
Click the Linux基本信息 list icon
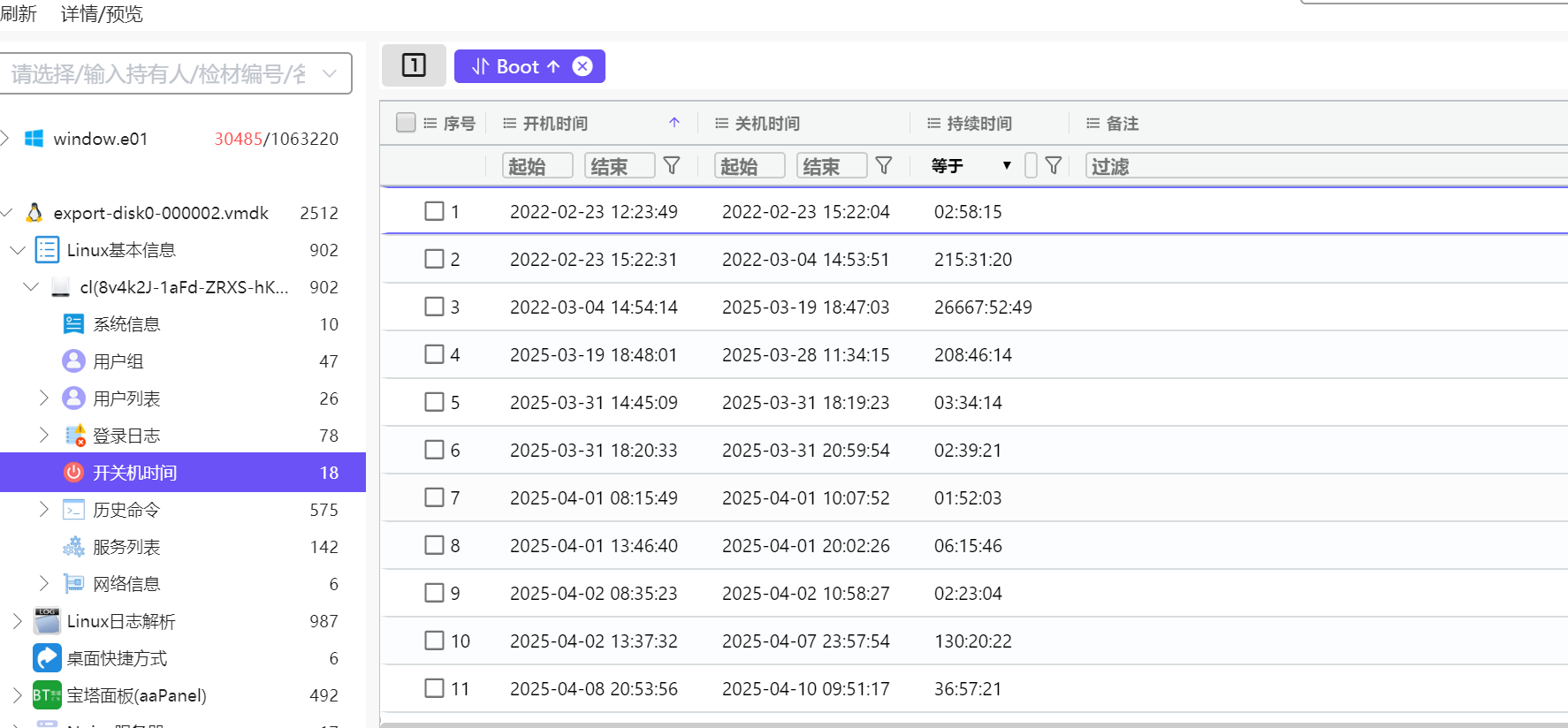[x=47, y=250]
